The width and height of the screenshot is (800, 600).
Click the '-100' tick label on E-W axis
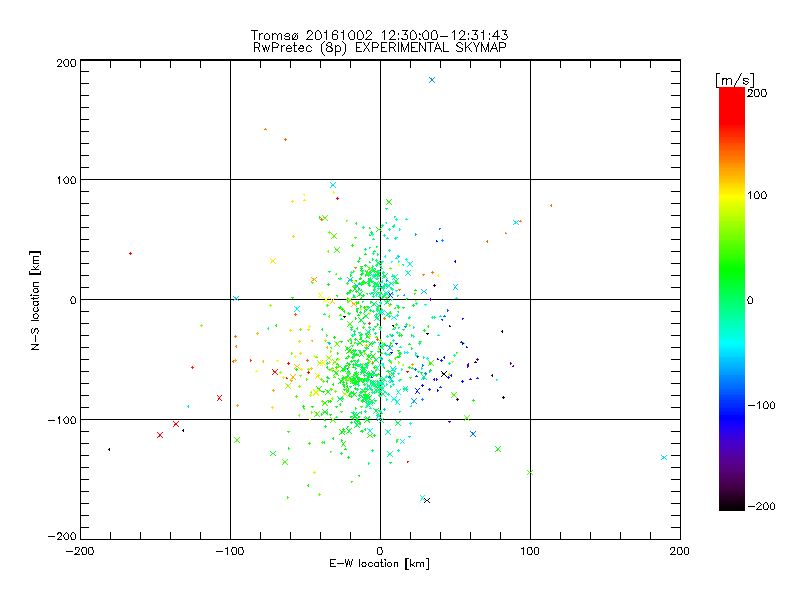point(230,551)
